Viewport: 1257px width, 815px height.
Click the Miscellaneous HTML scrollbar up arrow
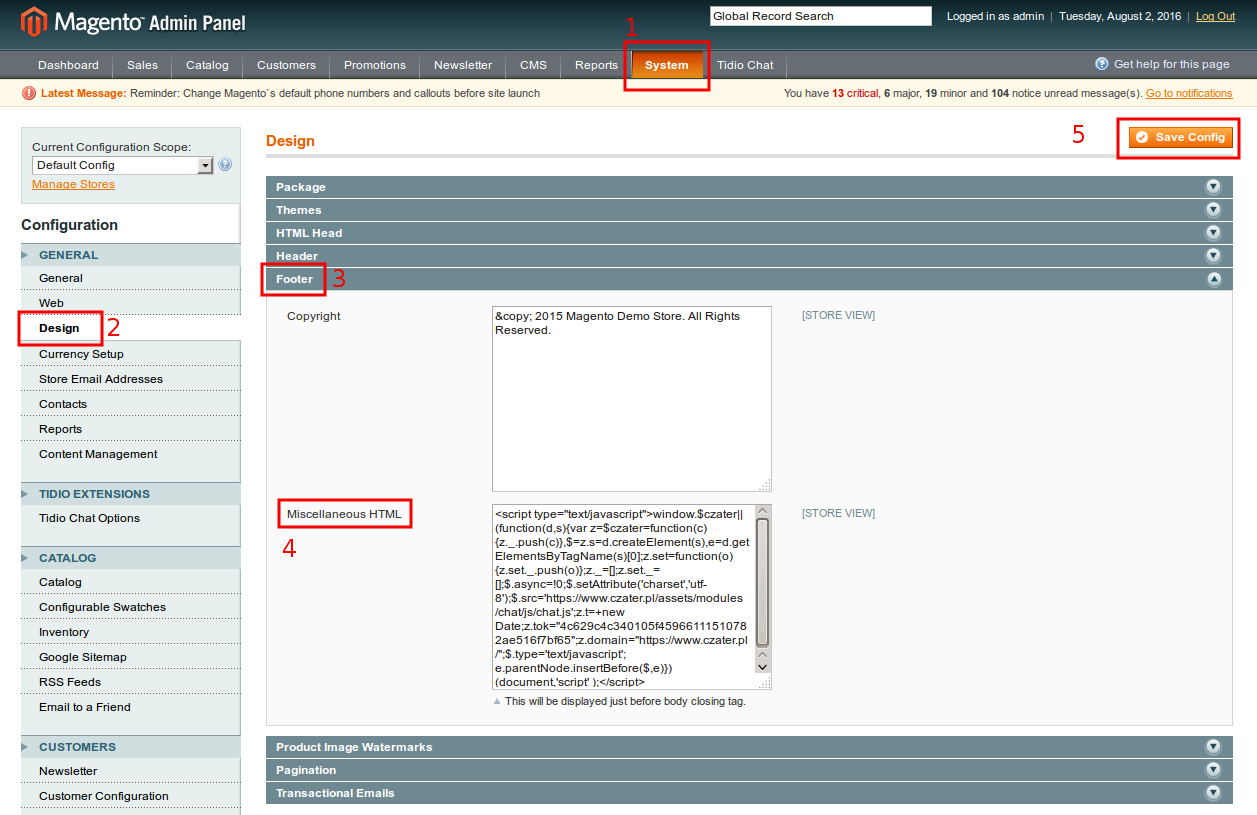pos(763,512)
